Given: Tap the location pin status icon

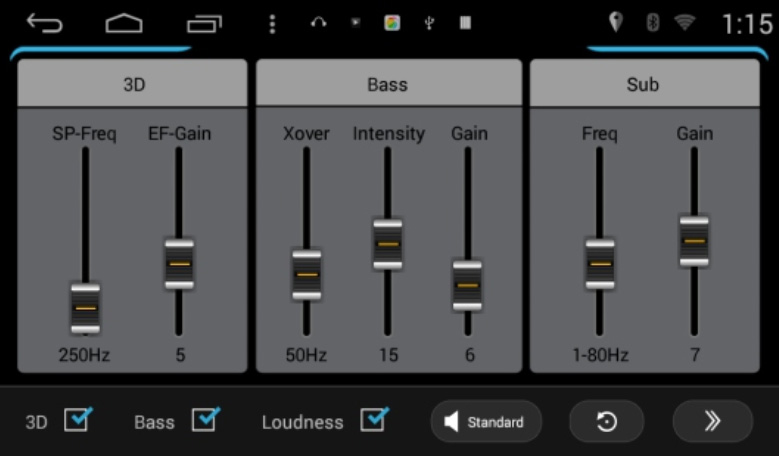Looking at the screenshot, I should pyautogui.click(x=615, y=23).
